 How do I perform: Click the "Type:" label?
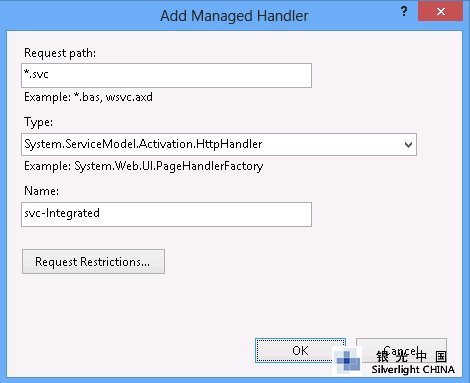38,122
